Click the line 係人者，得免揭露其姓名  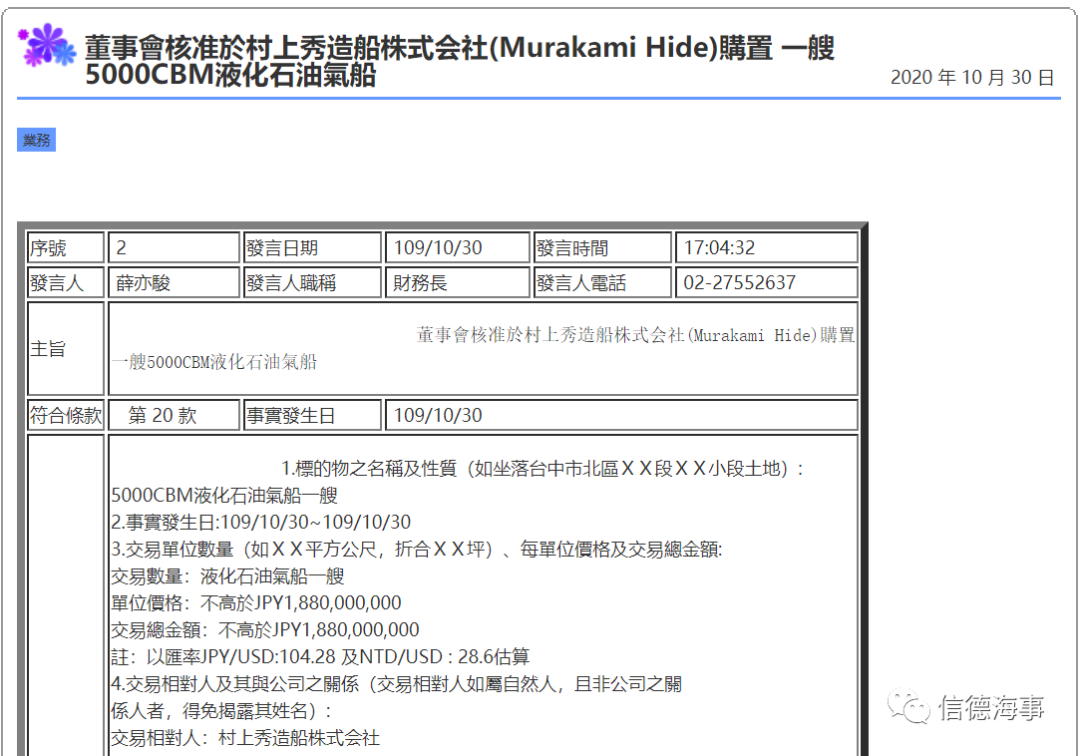pos(221,711)
